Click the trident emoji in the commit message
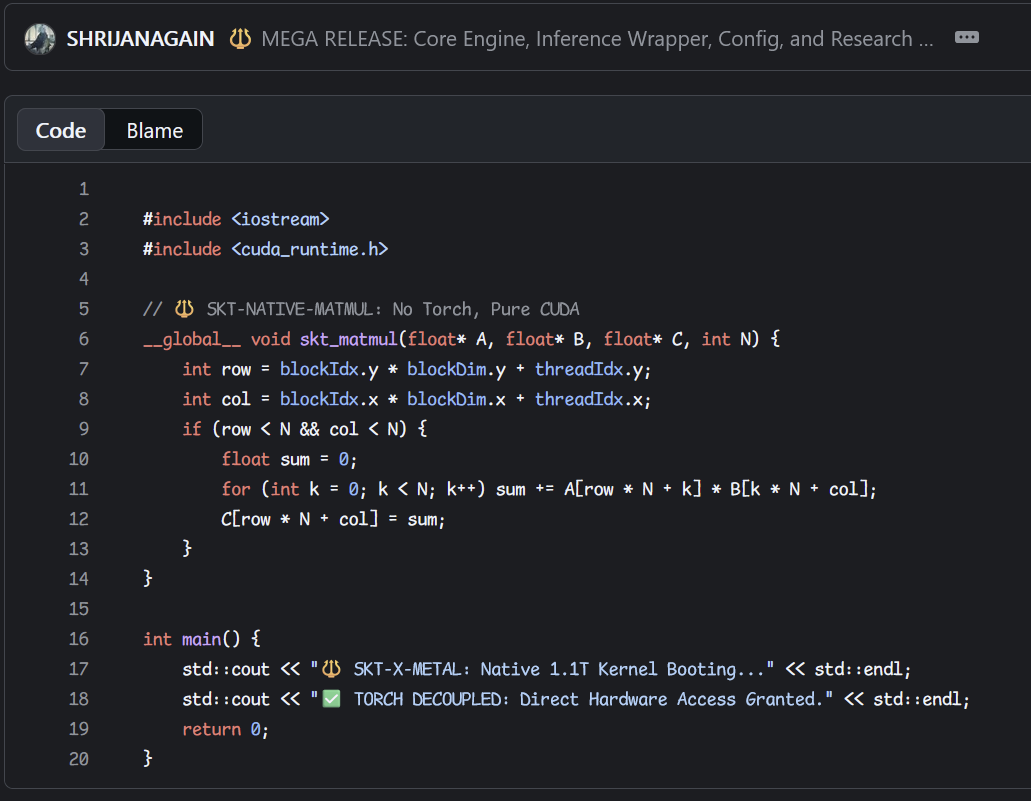The width and height of the screenshot is (1031, 801). click(x=240, y=39)
